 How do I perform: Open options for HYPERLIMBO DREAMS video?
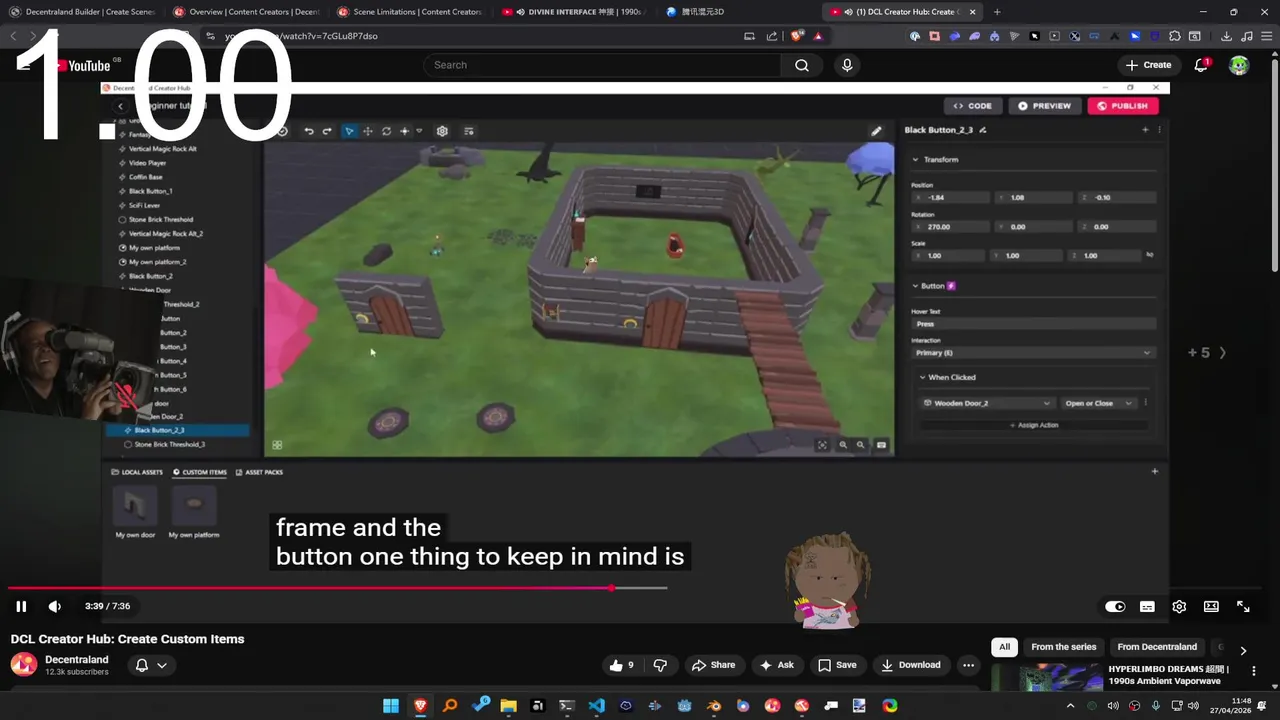pos(1254,671)
